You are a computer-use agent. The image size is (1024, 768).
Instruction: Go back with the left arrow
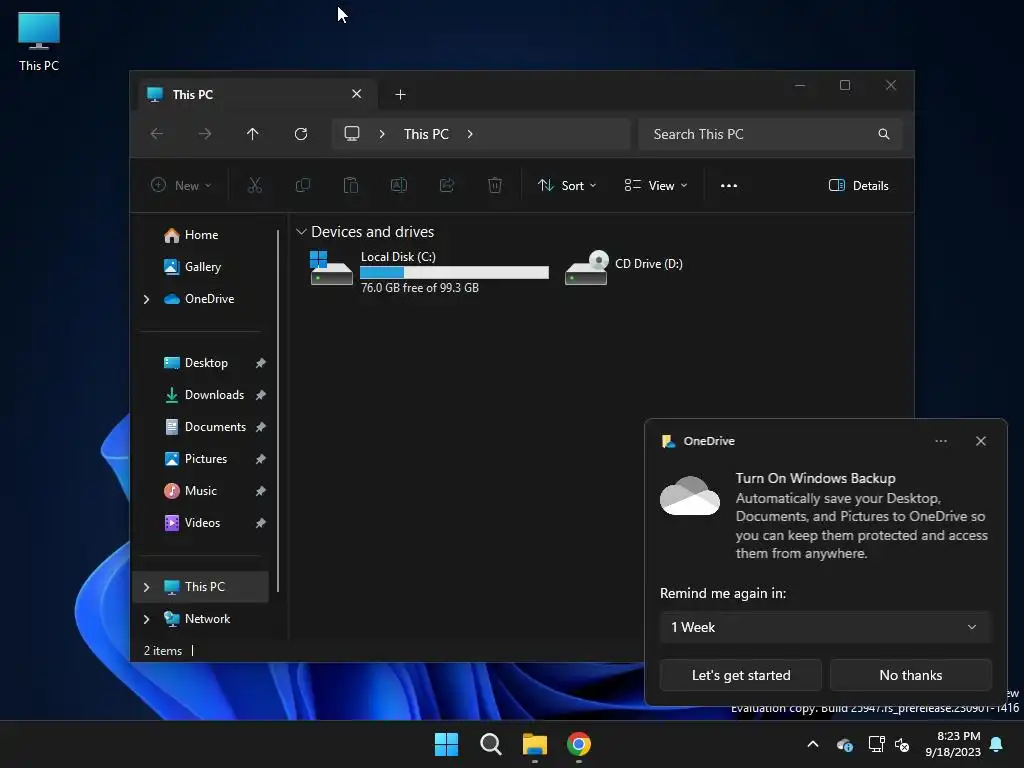pos(157,134)
